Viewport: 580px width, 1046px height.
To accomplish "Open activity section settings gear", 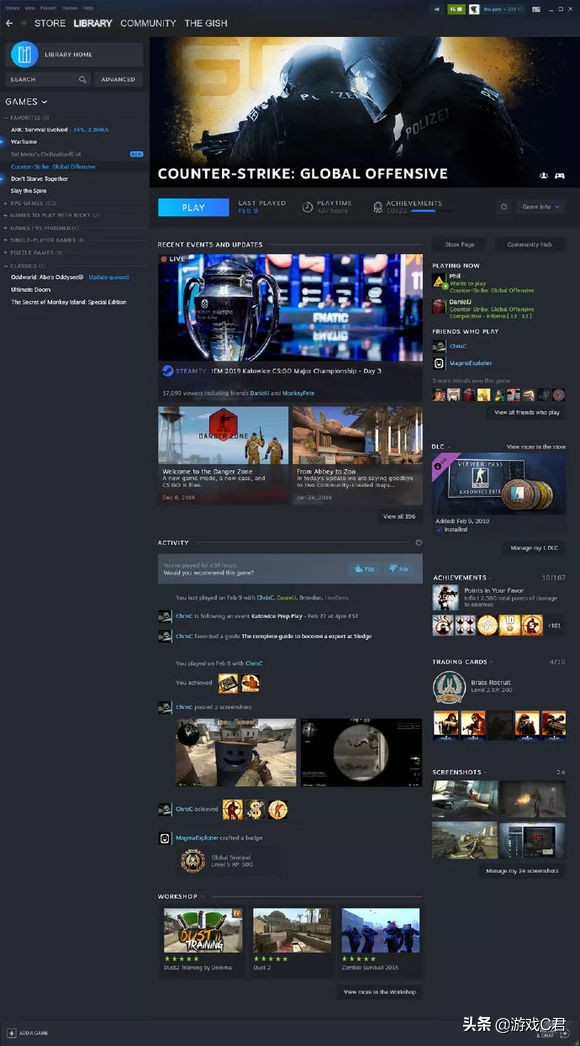I will click(418, 543).
